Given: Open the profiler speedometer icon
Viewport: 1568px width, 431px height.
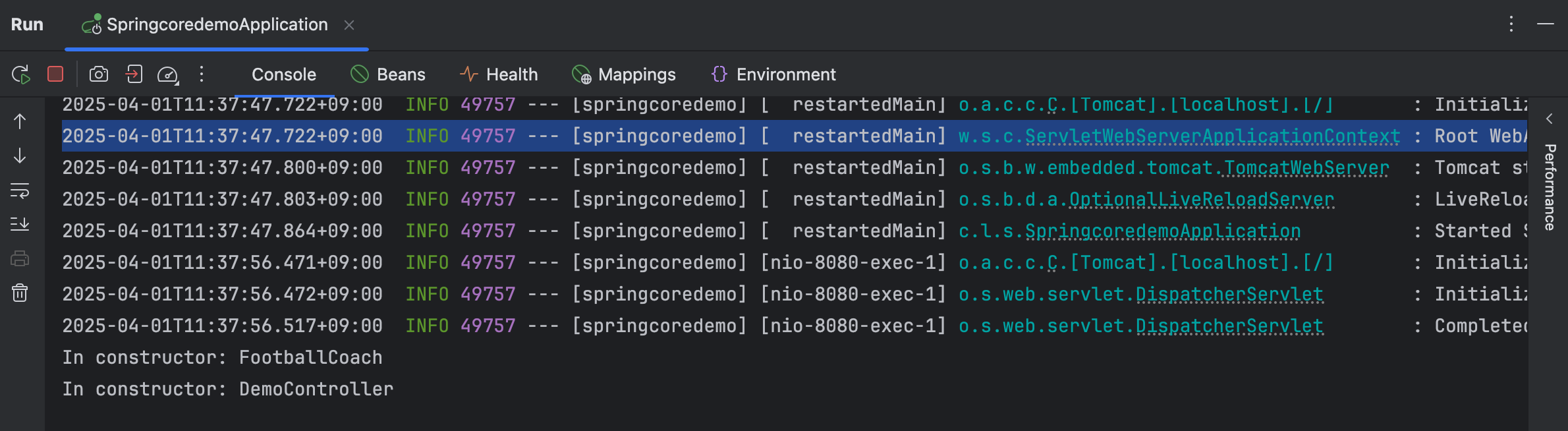Looking at the screenshot, I should (x=167, y=75).
